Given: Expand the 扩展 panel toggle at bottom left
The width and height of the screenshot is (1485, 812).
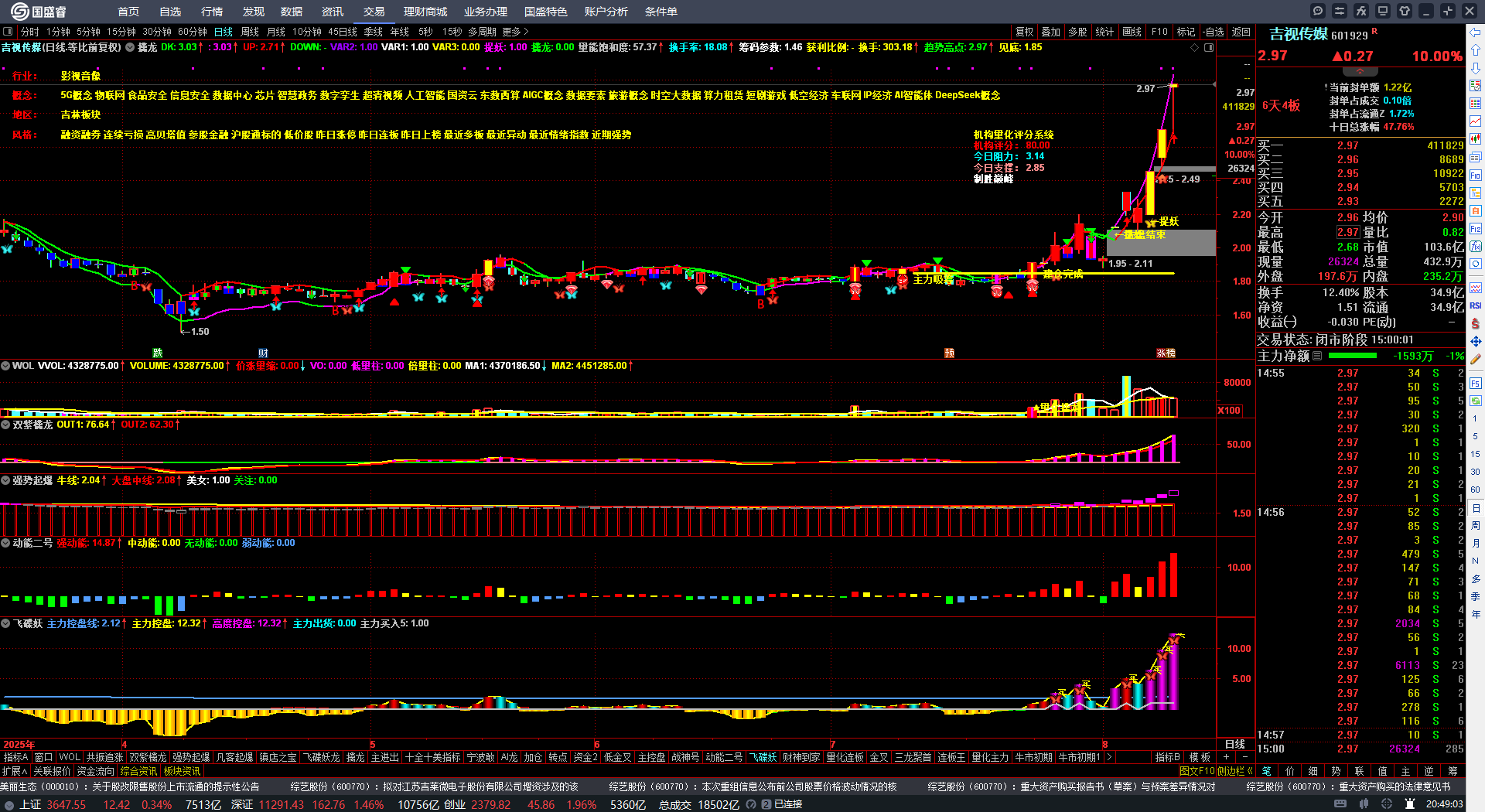Looking at the screenshot, I should click(15, 771).
